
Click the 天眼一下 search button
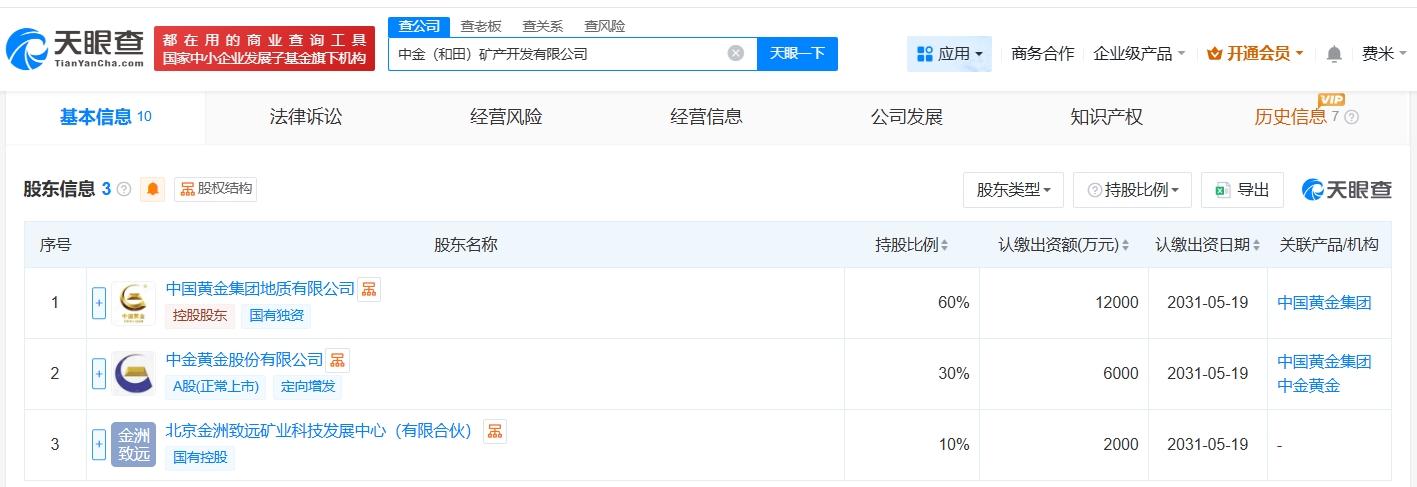click(x=797, y=54)
